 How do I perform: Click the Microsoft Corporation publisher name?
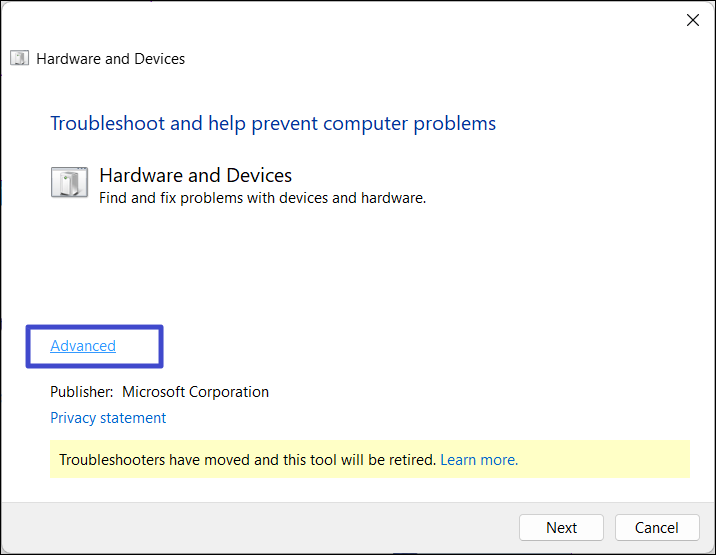click(x=195, y=392)
